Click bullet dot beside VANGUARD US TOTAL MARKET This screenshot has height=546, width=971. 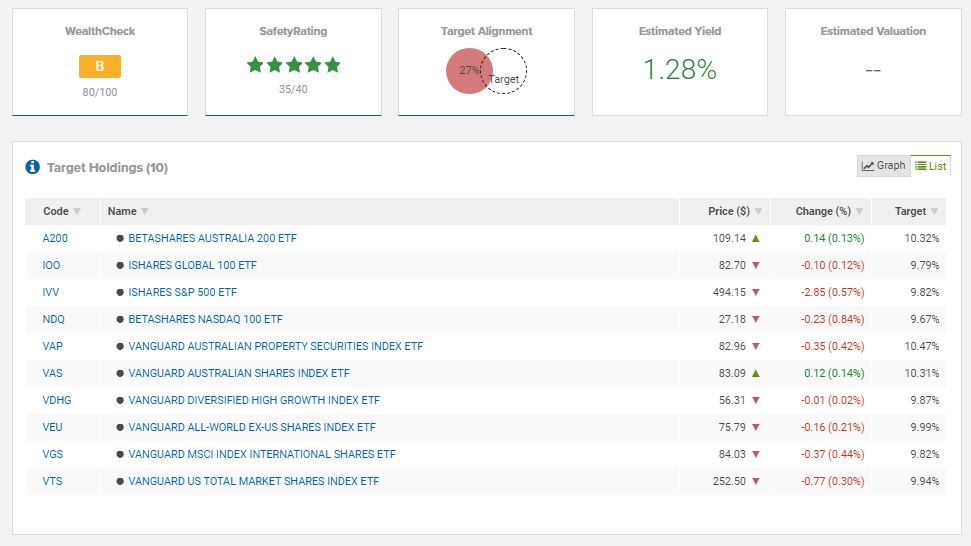coord(120,481)
